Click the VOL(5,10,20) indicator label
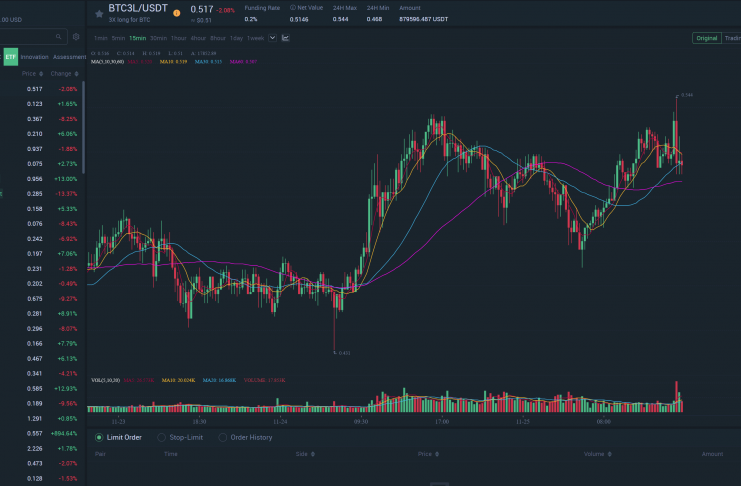The height and width of the screenshot is (486, 741). click(x=105, y=380)
